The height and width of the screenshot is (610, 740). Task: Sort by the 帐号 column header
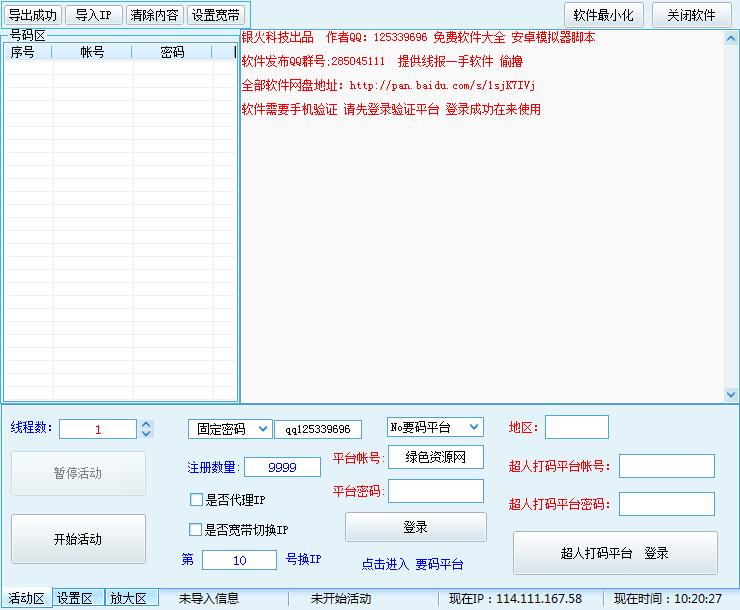click(x=92, y=52)
